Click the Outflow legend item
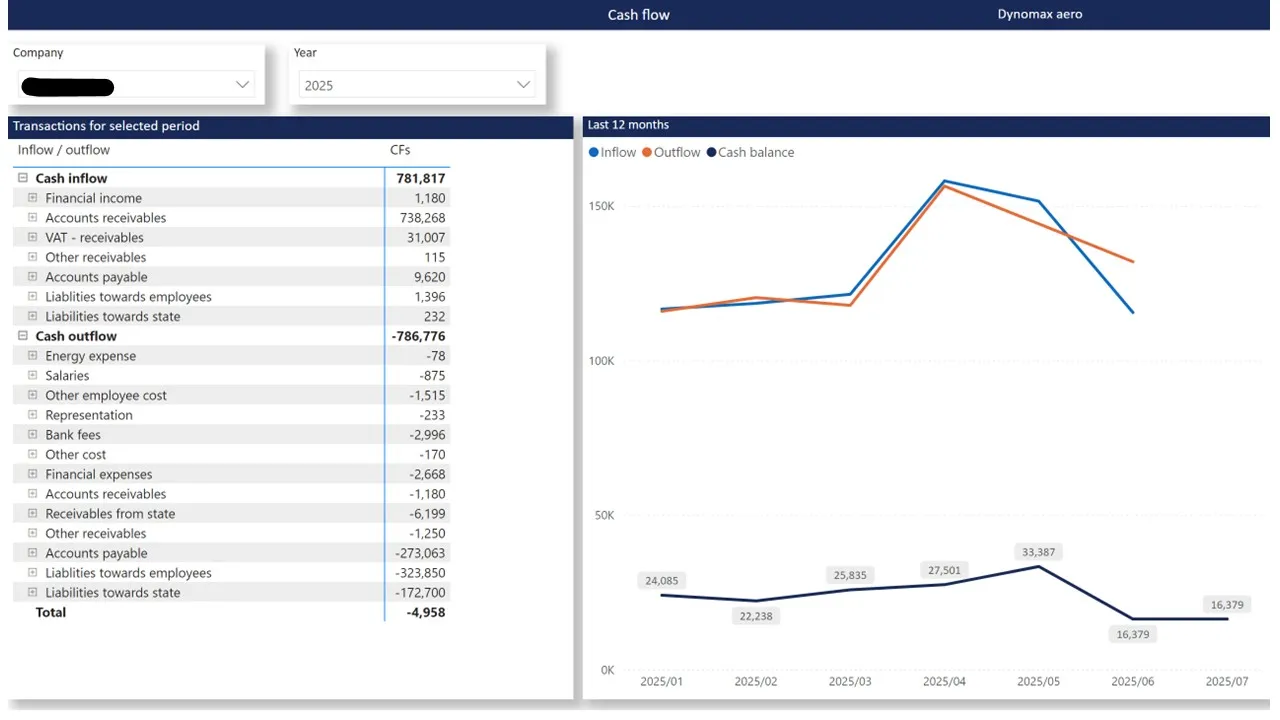This screenshot has width=1280, height=720. pos(670,152)
